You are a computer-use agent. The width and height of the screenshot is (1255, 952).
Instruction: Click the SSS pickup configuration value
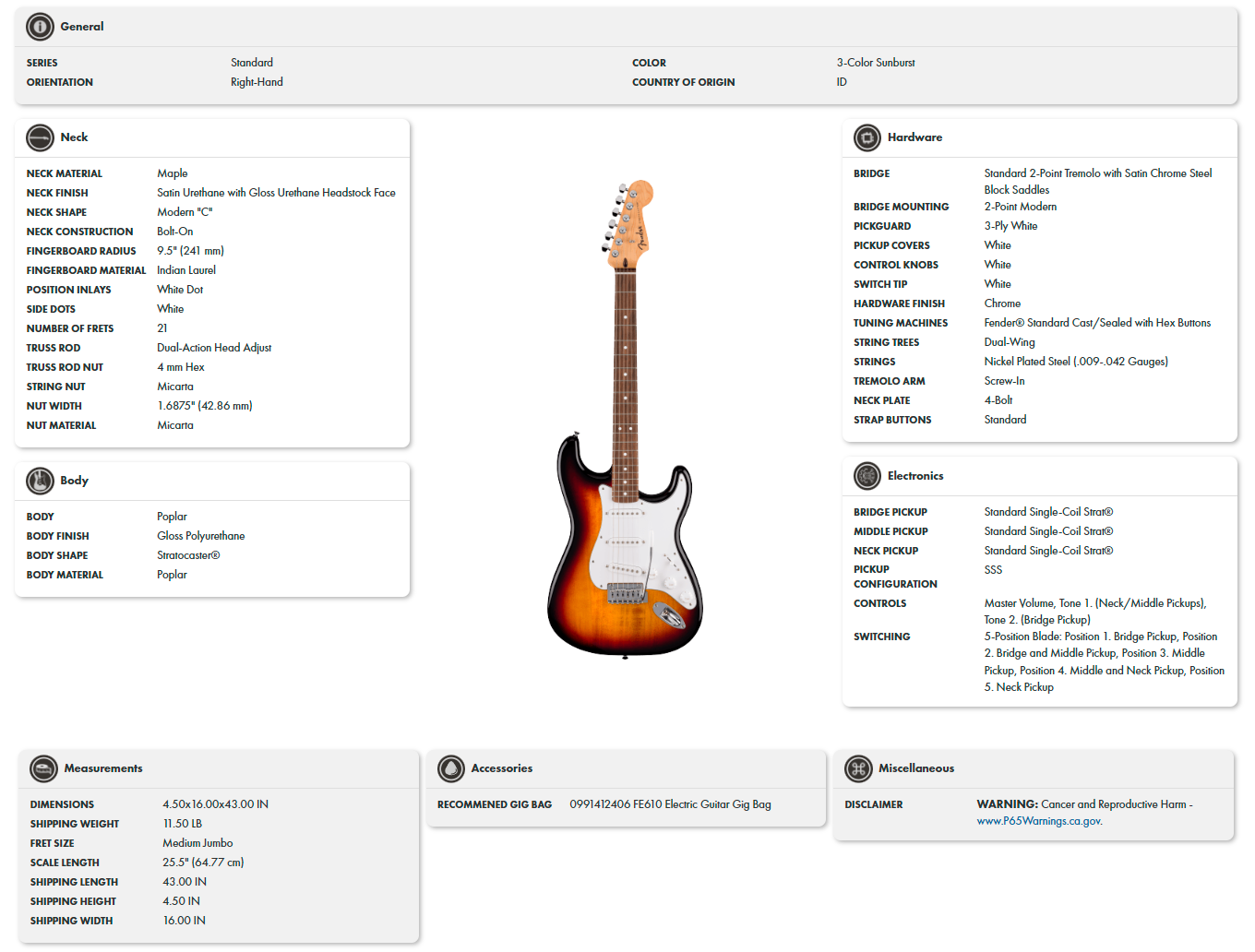click(x=992, y=569)
